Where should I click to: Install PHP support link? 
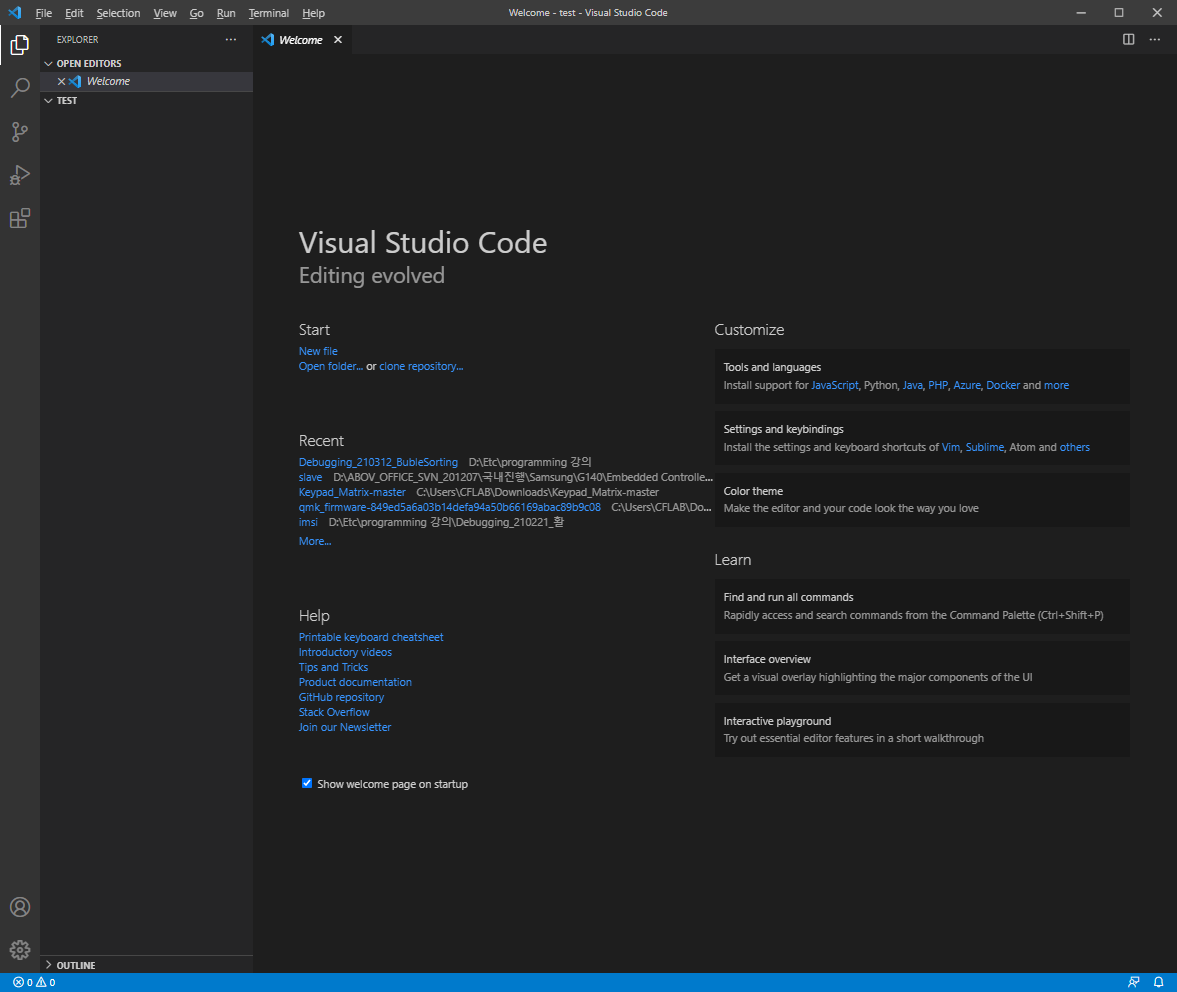pos(938,385)
